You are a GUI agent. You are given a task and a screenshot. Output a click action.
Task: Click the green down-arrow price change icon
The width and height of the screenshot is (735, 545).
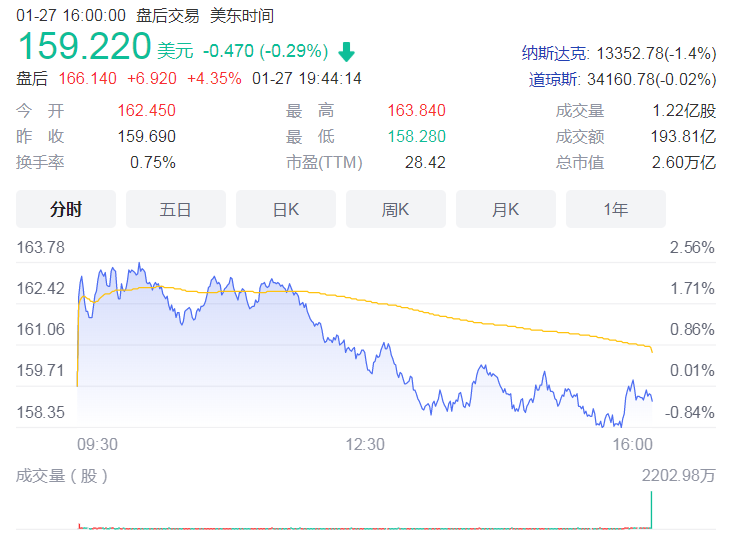(346, 52)
